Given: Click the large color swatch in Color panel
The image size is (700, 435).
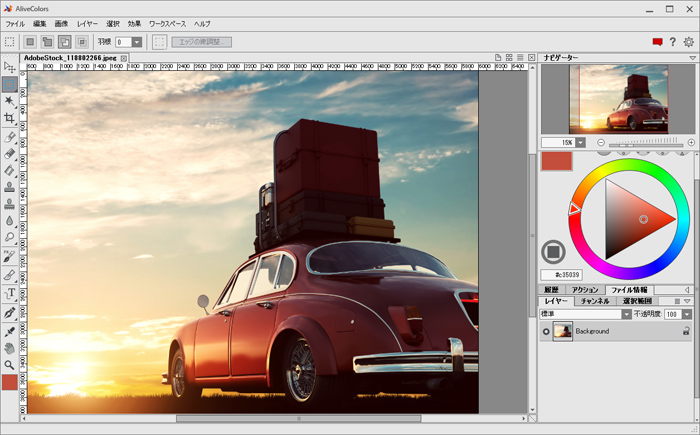Looking at the screenshot, I should click(557, 161).
